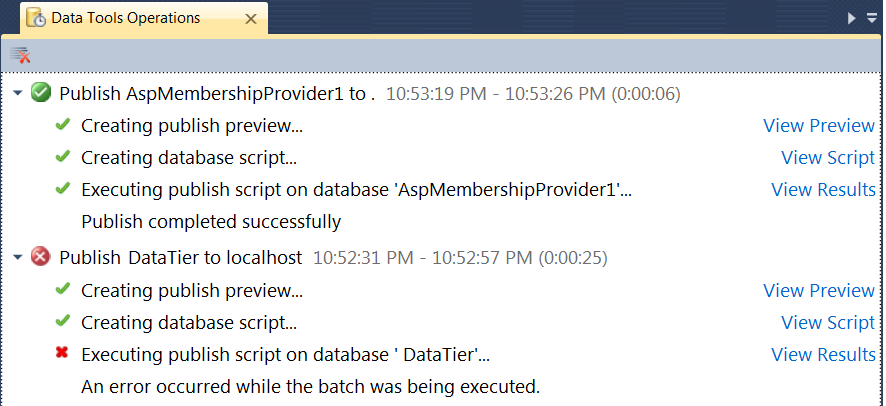The width and height of the screenshot is (886, 406).
Task: Click green success icon for AspMembershipProvider1 publish
Action: [x=41, y=93]
